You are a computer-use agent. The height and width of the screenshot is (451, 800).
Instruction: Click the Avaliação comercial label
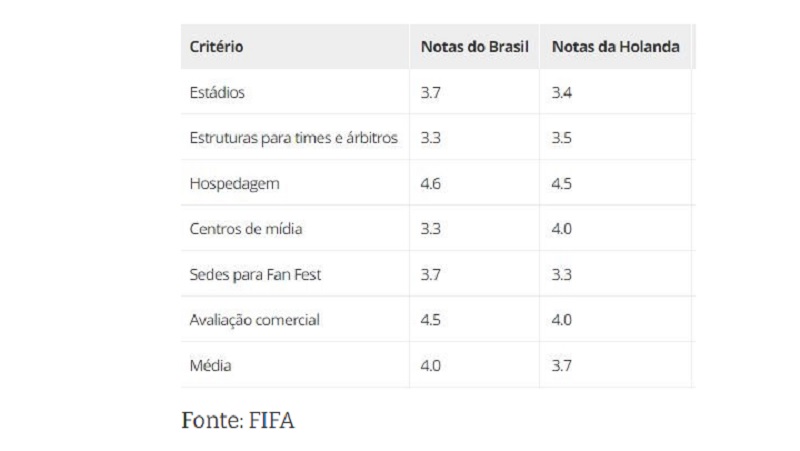click(x=255, y=320)
